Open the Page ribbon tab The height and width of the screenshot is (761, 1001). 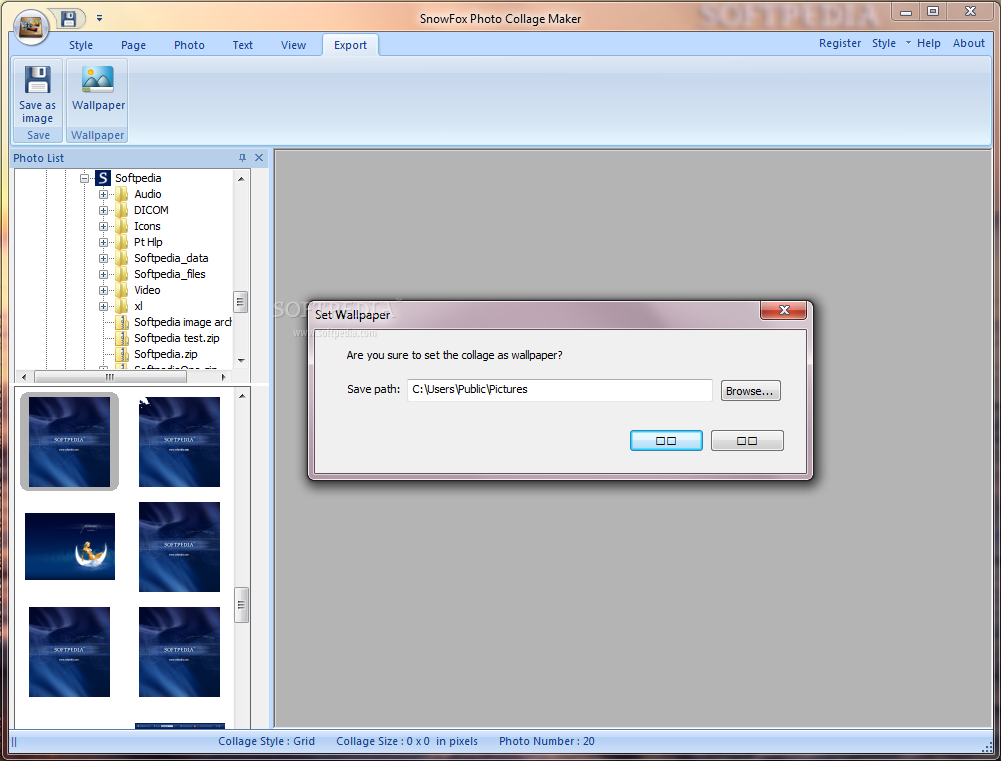pos(133,45)
